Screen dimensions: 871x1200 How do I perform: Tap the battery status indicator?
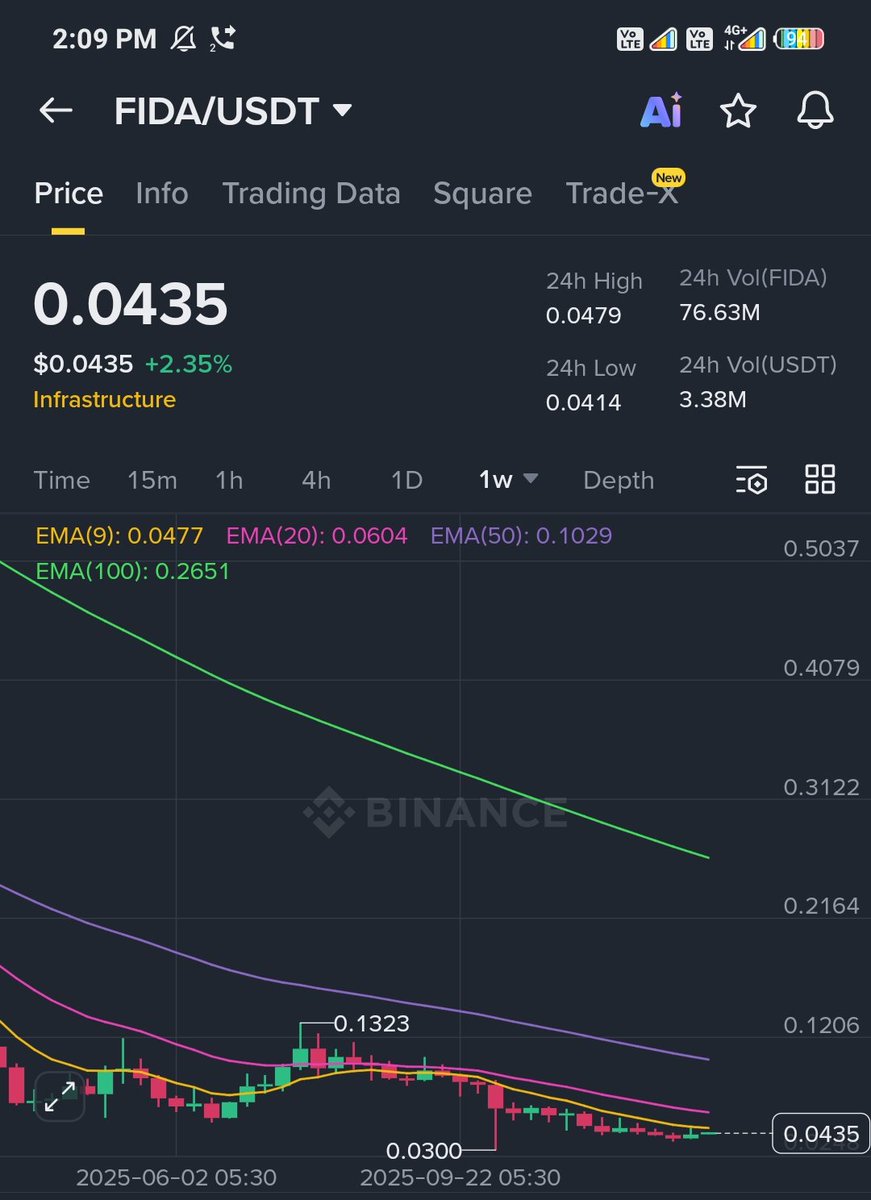(x=800, y=39)
